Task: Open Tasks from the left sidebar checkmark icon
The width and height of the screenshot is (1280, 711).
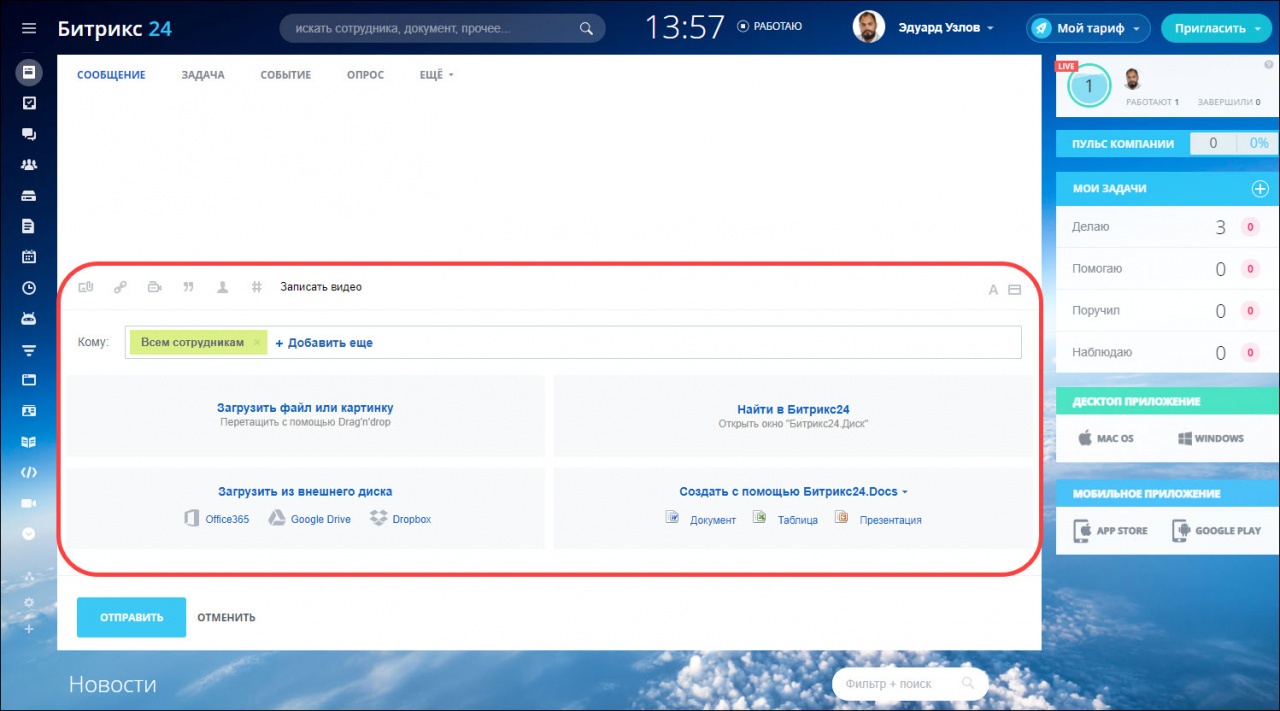Action: pyautogui.click(x=29, y=103)
